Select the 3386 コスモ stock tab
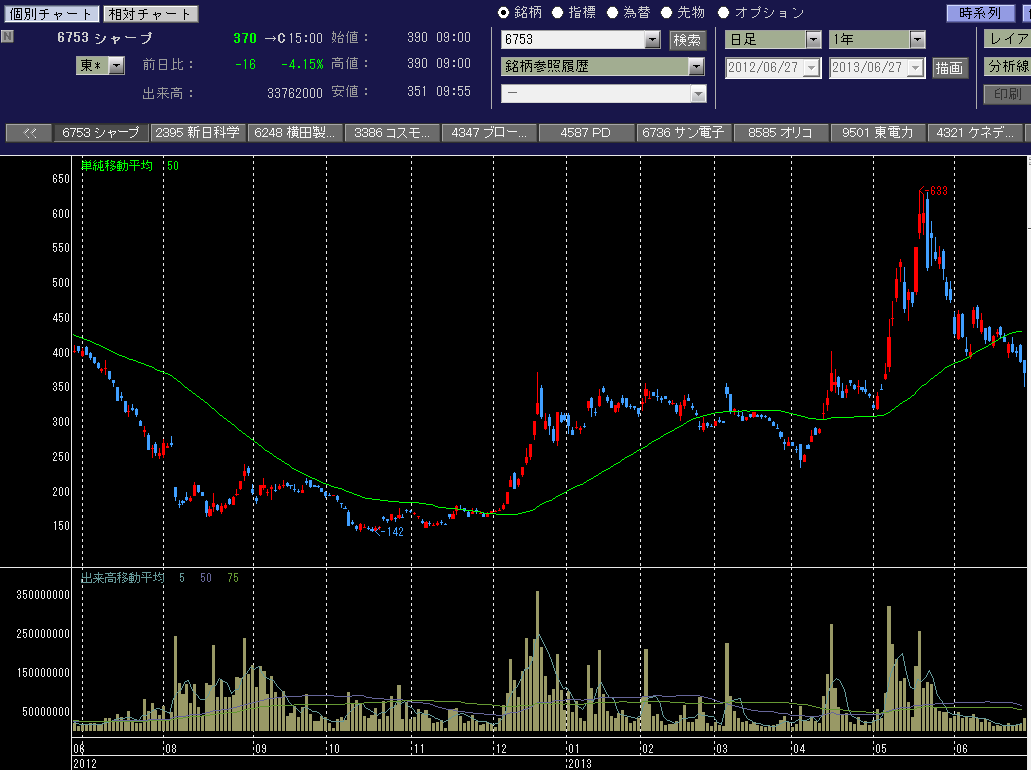This screenshot has width=1031, height=770. pos(392,133)
